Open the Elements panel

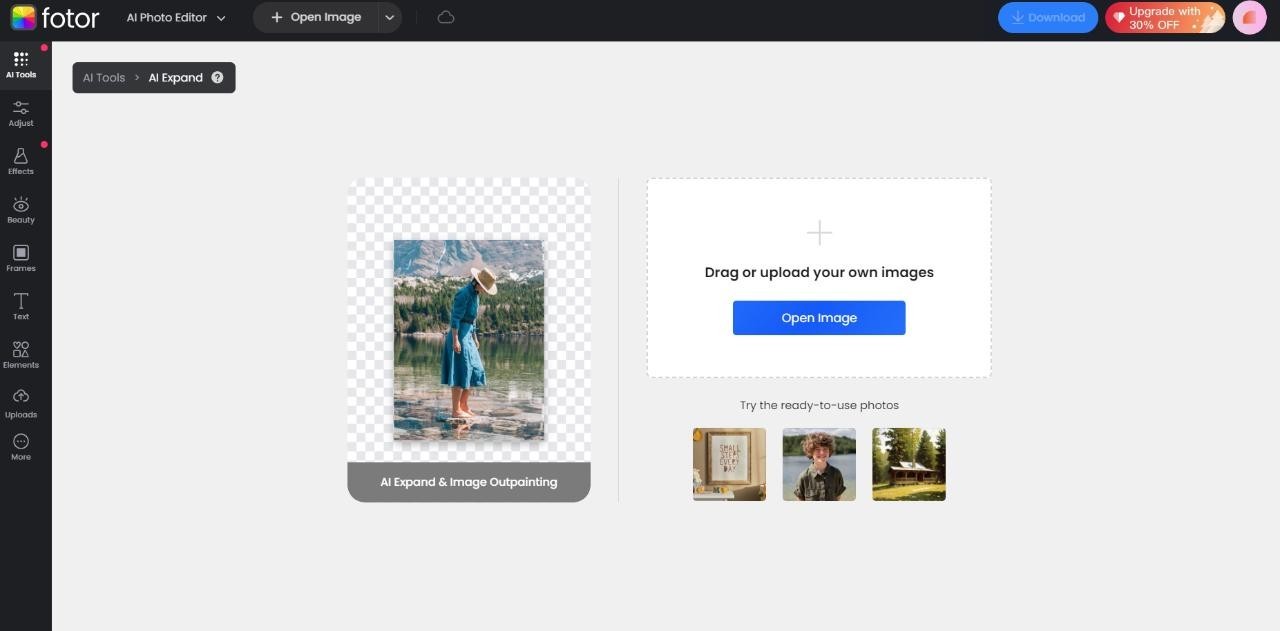(20, 354)
